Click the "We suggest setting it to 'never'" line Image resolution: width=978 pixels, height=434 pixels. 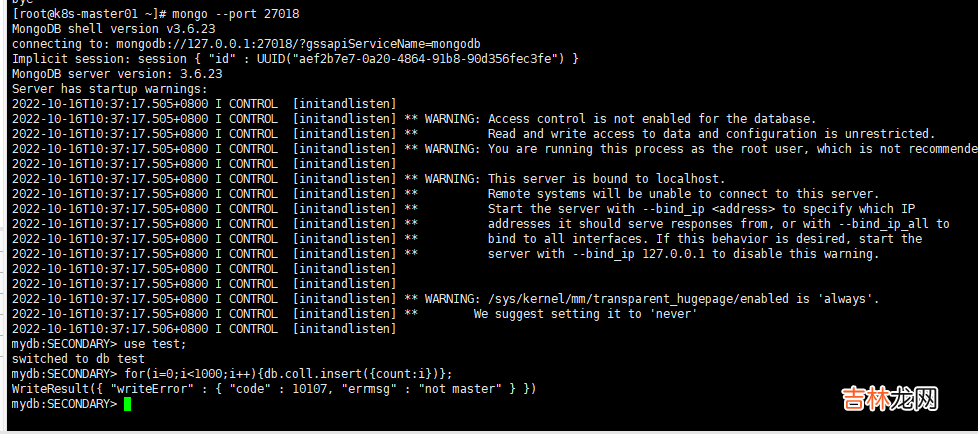585,314
